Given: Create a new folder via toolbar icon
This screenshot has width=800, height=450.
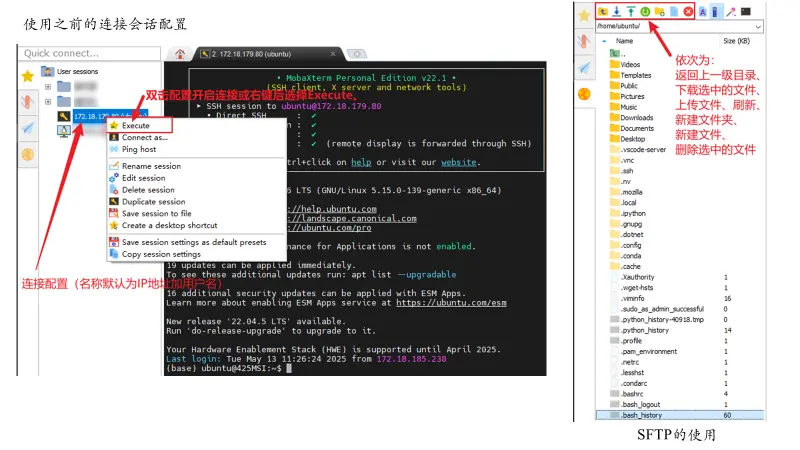Looking at the screenshot, I should [x=659, y=11].
